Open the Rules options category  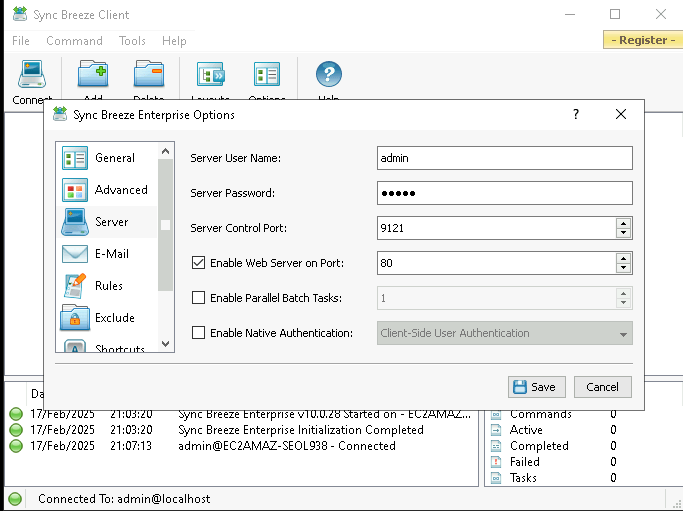pyautogui.click(x=108, y=286)
